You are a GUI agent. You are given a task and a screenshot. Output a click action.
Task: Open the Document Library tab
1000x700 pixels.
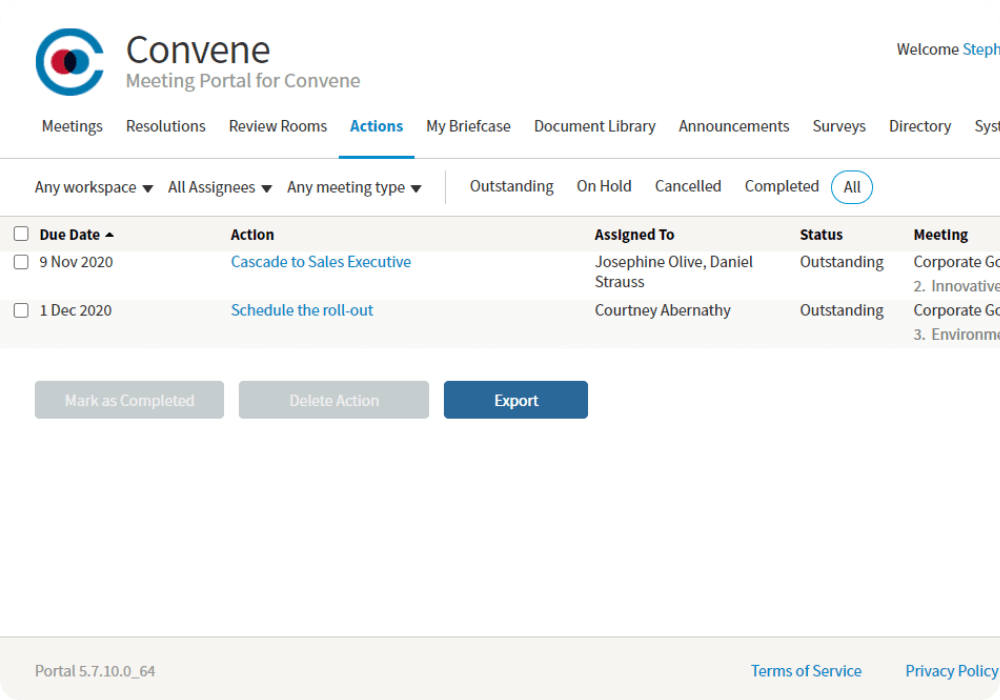tap(594, 126)
